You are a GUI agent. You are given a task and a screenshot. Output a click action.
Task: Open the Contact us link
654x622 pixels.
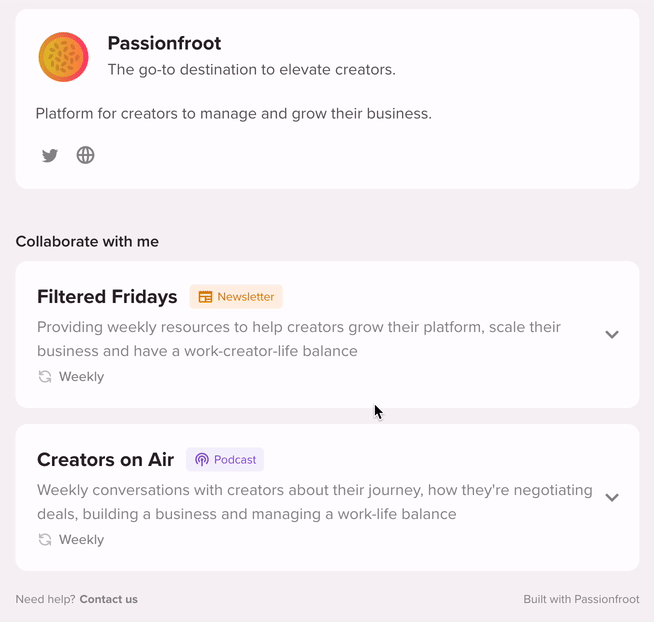coord(109,600)
